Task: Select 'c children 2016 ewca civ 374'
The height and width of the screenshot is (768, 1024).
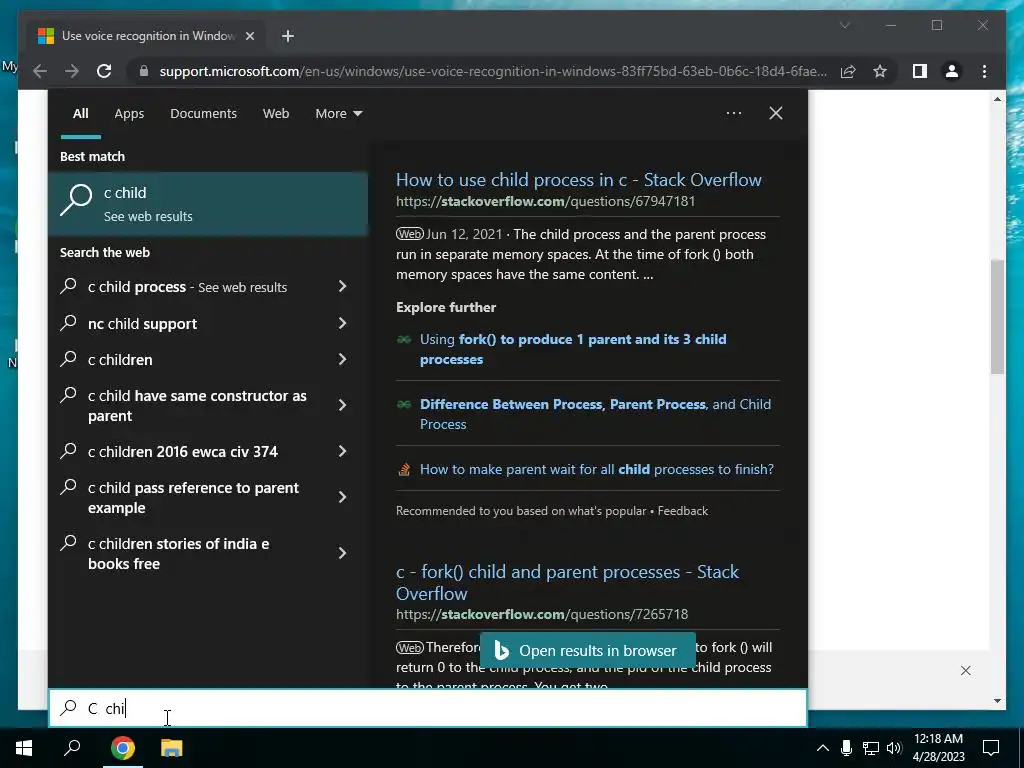Action: [x=183, y=451]
